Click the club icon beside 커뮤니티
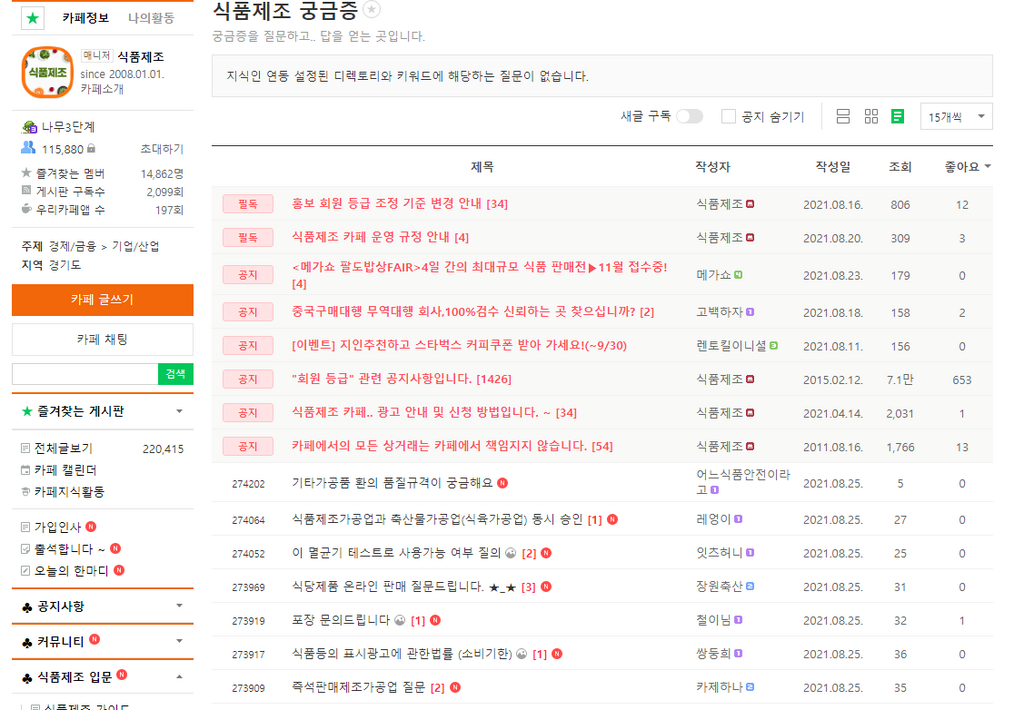 [27, 643]
